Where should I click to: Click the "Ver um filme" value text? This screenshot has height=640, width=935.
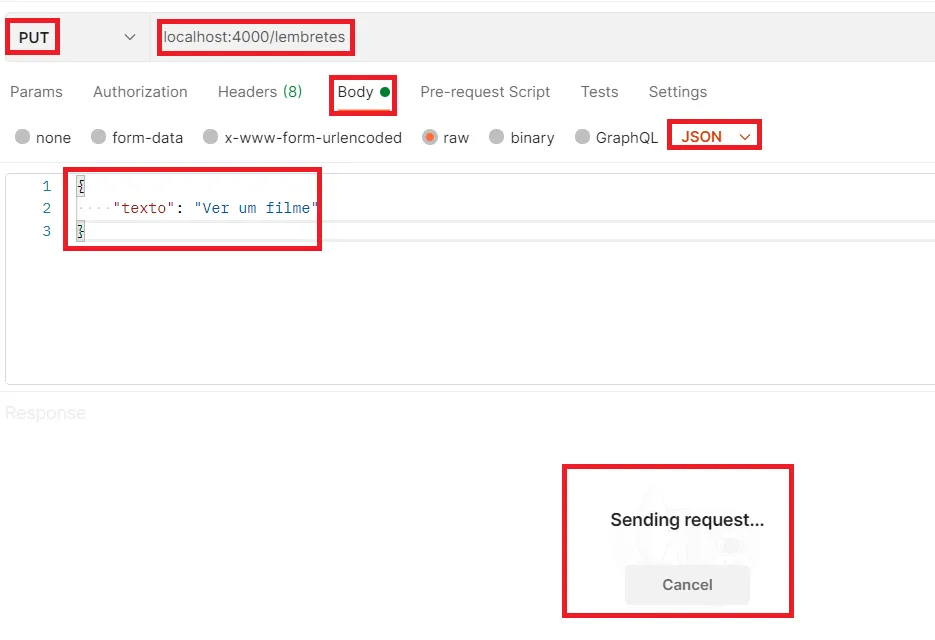tap(256, 208)
